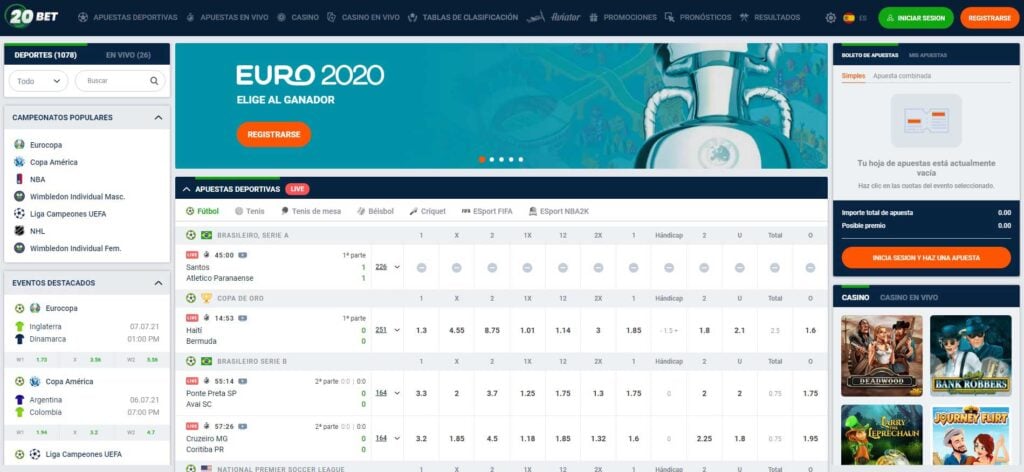Click the Tenis ball icon
The height and width of the screenshot is (472, 1024).
[x=239, y=211]
